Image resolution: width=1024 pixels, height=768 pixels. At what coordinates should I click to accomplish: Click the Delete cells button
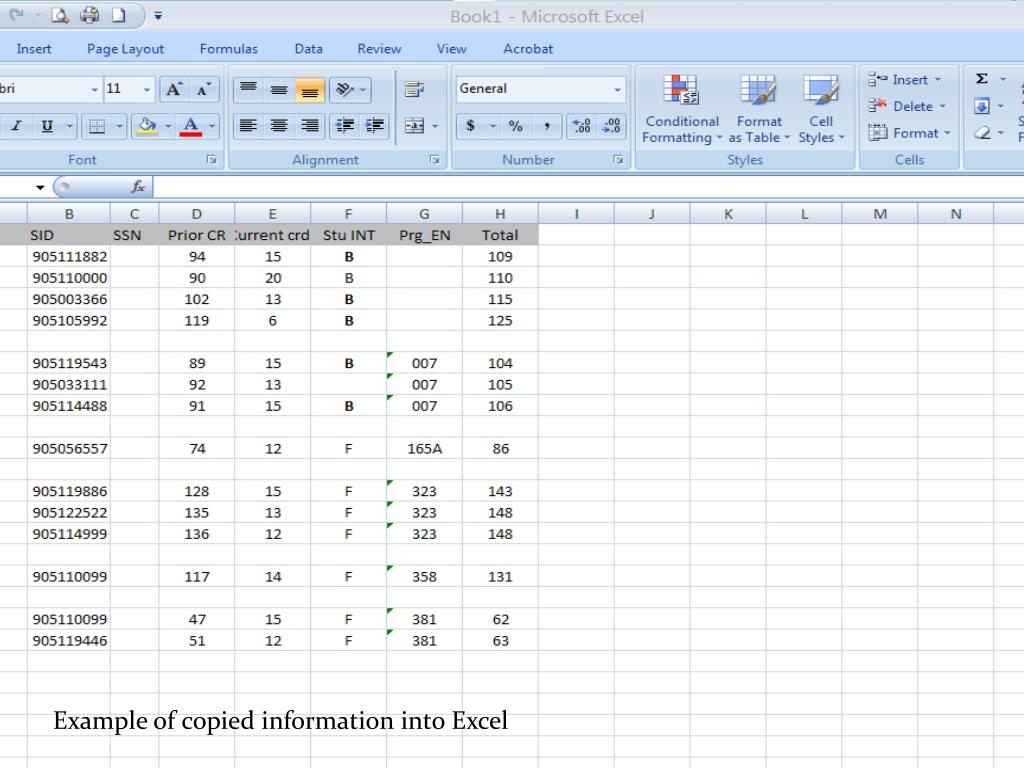(x=907, y=106)
